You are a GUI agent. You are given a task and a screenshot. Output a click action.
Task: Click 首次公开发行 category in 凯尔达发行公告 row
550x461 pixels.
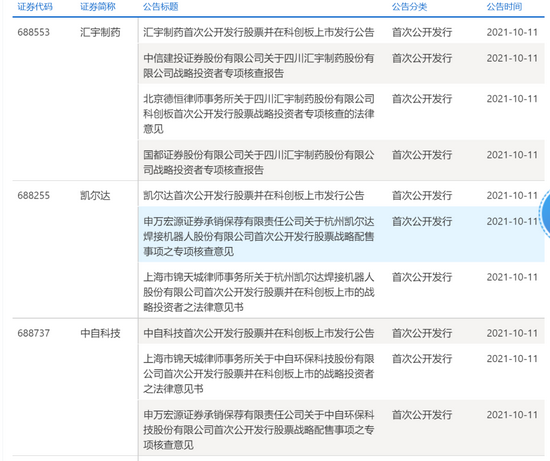point(422,195)
